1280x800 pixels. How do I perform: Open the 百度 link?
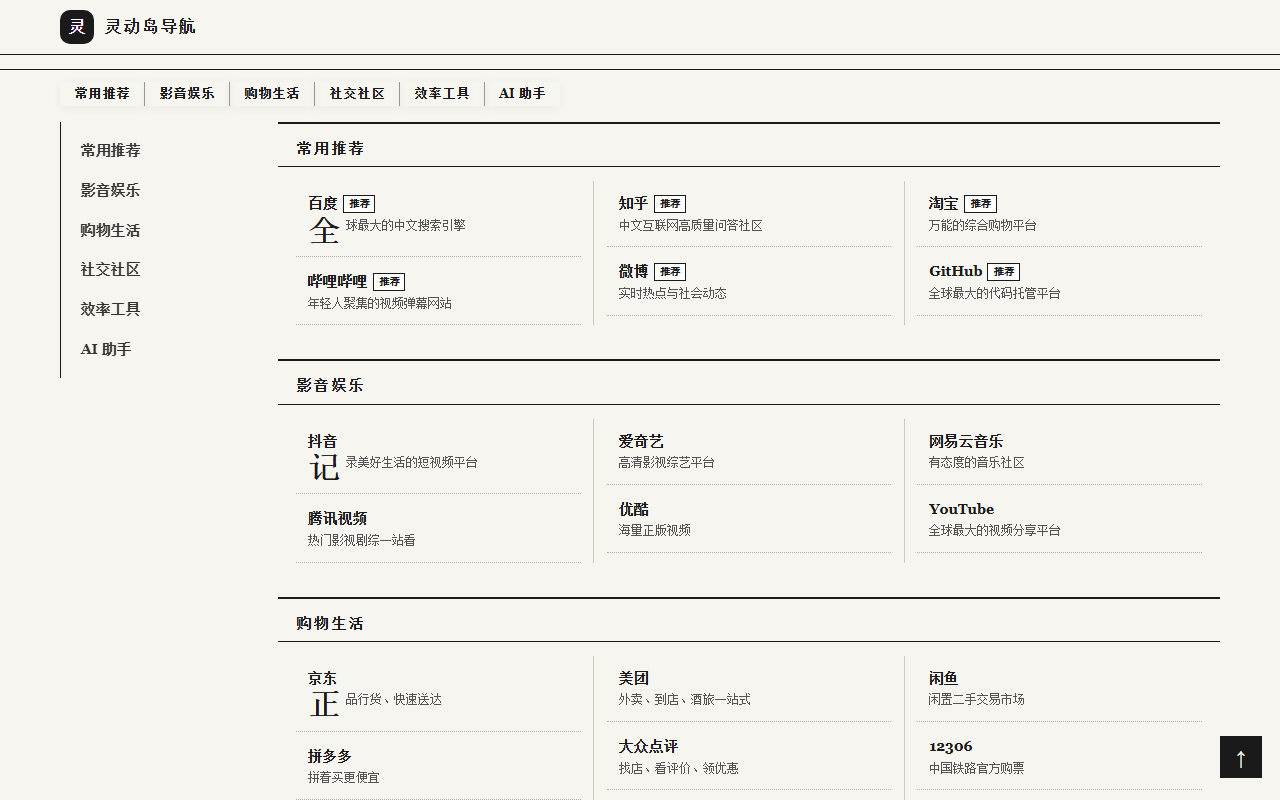click(323, 203)
